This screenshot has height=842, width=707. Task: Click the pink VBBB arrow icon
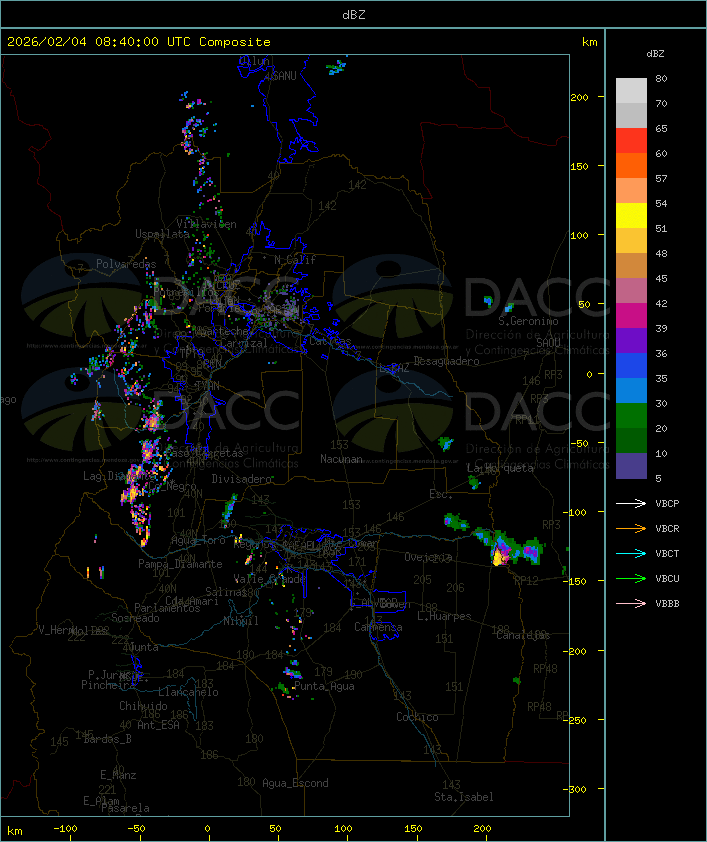[631, 604]
